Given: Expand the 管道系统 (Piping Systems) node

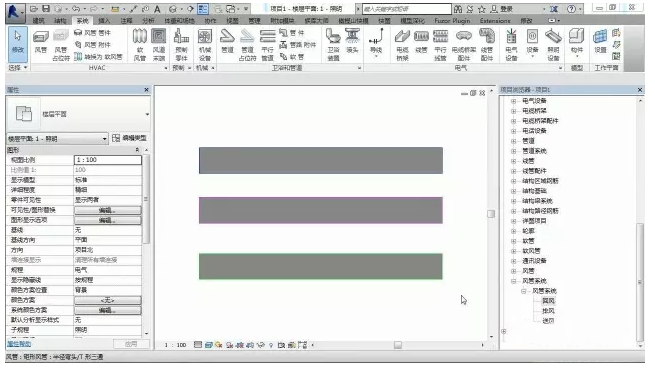Looking at the screenshot, I should (x=513, y=151).
